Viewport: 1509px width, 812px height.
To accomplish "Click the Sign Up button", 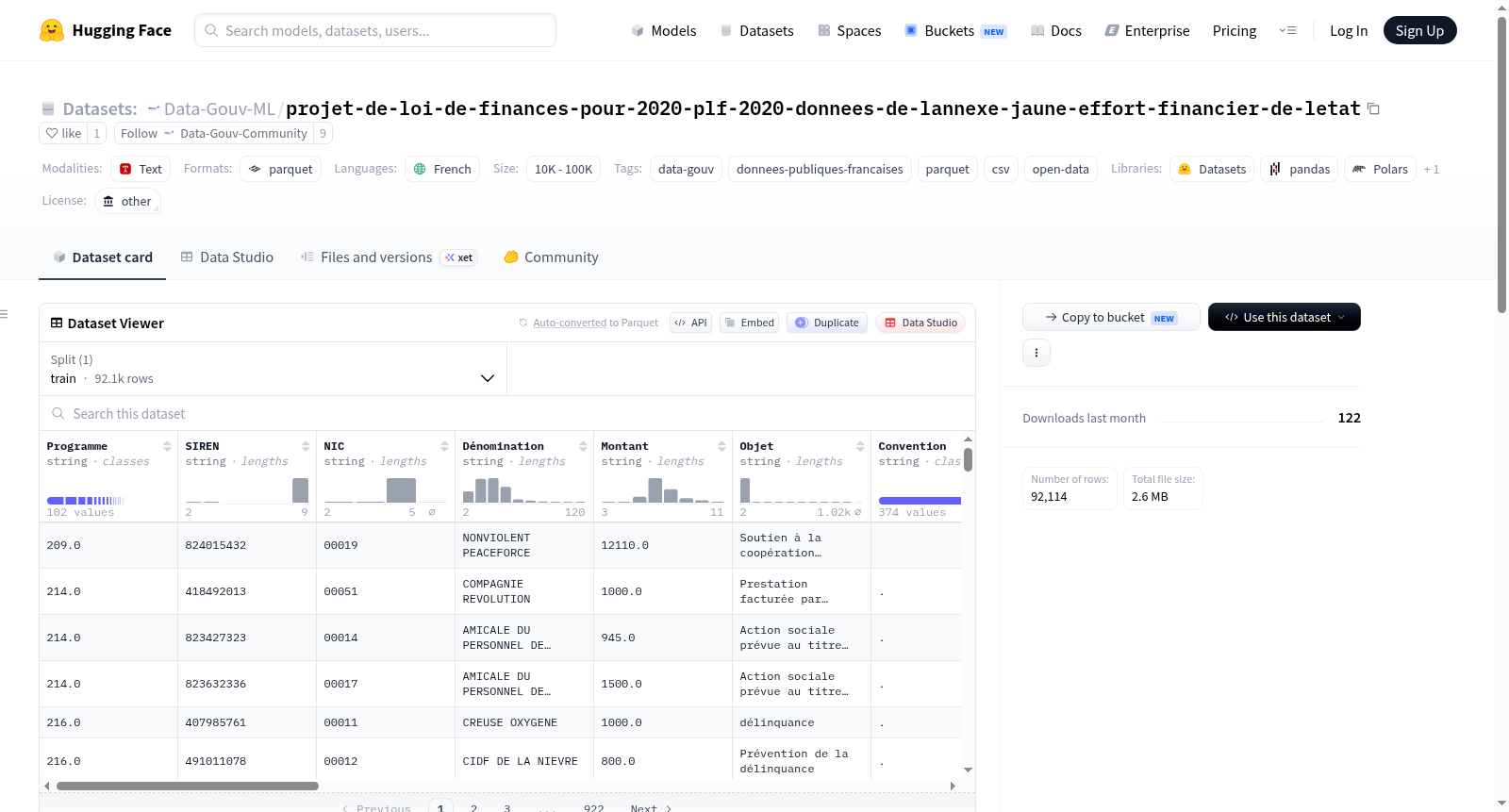I will tap(1419, 30).
